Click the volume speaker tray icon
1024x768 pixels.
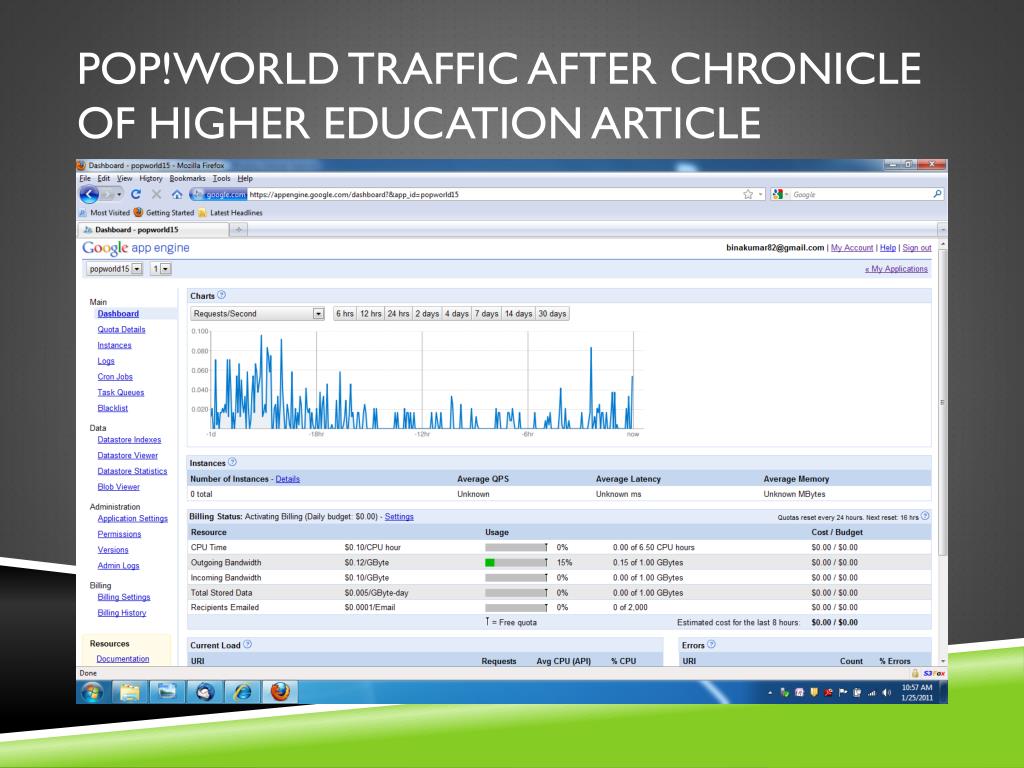tap(886, 693)
